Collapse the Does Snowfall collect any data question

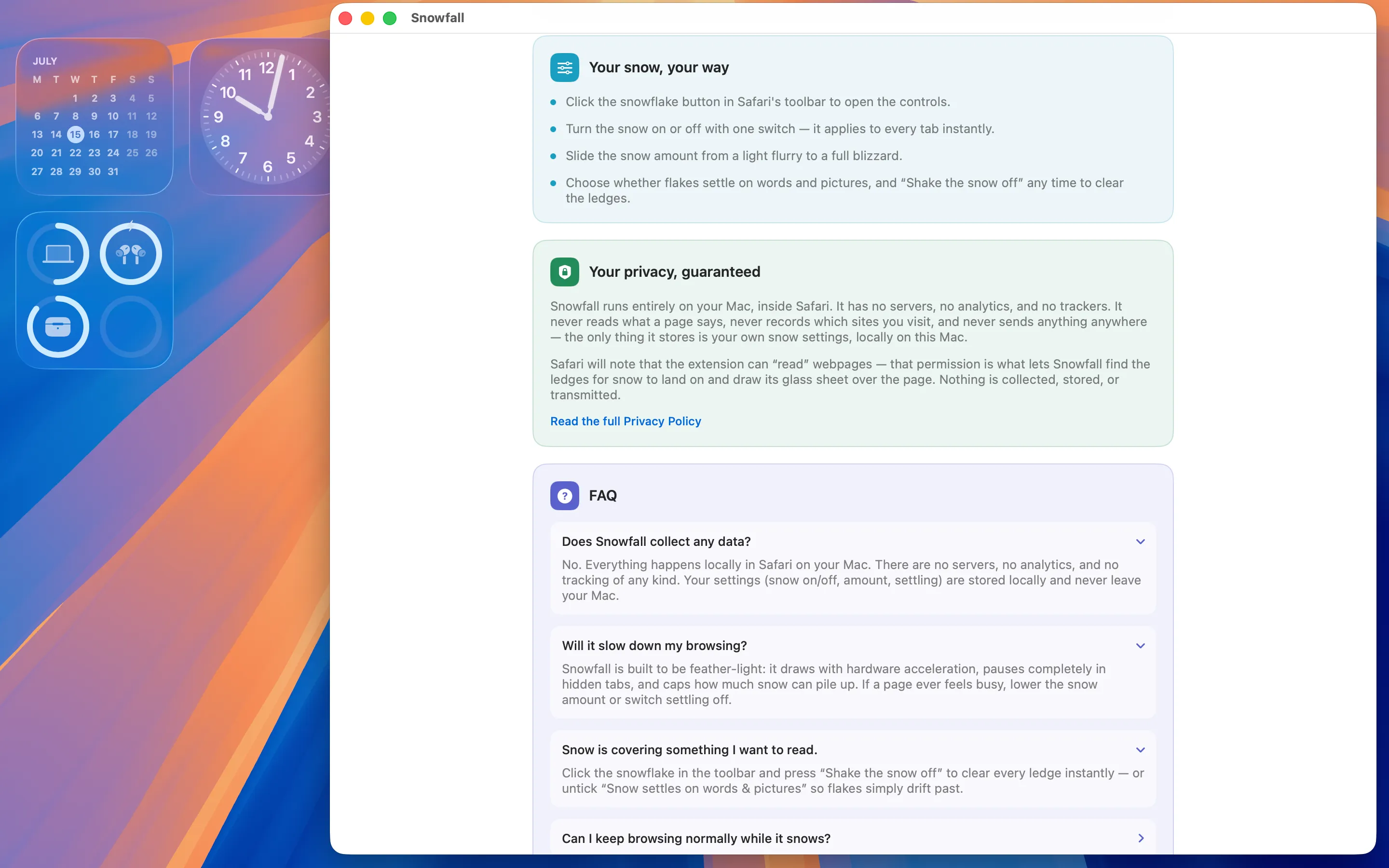pos(1141,542)
